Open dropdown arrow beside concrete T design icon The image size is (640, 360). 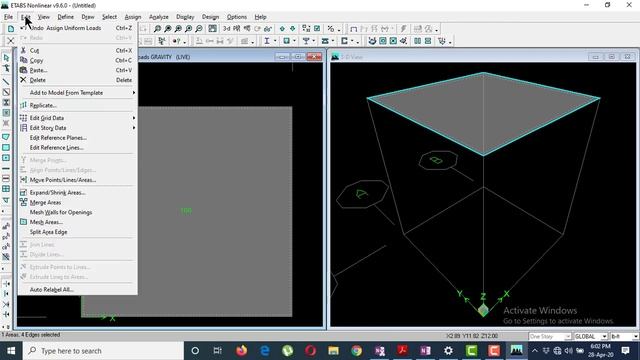coord(313,41)
